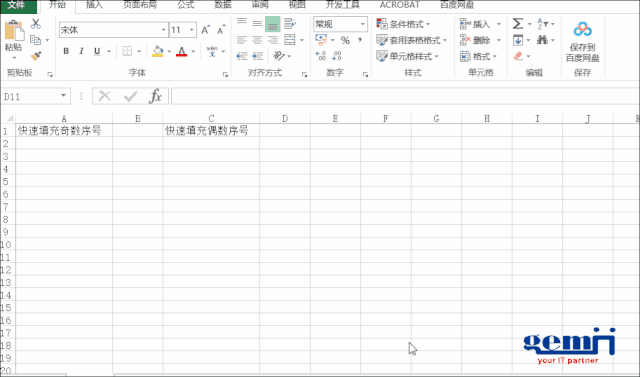Save to Baidu Netdisk cloud icon

(582, 30)
